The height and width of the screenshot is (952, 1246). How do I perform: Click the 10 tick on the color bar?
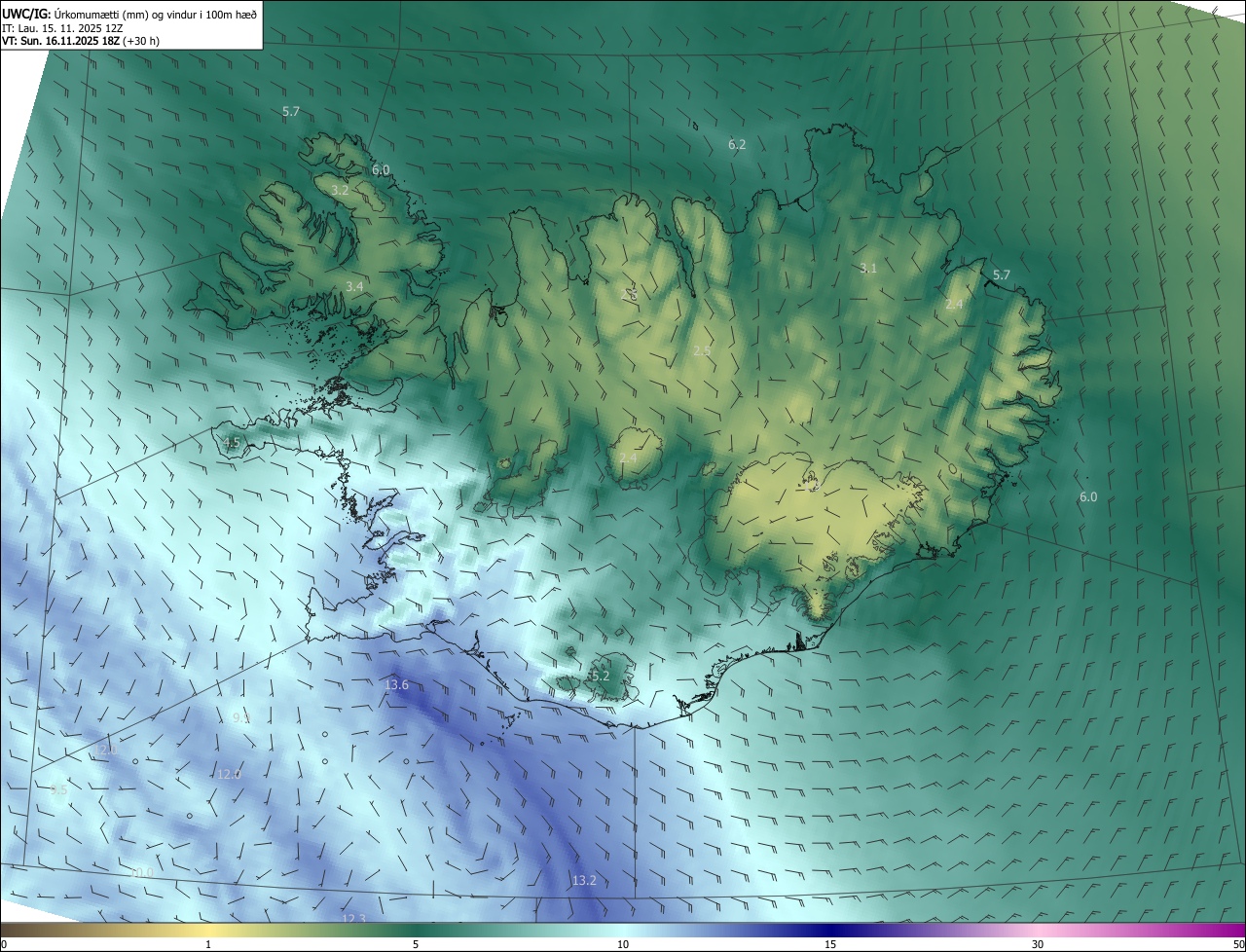point(623,944)
